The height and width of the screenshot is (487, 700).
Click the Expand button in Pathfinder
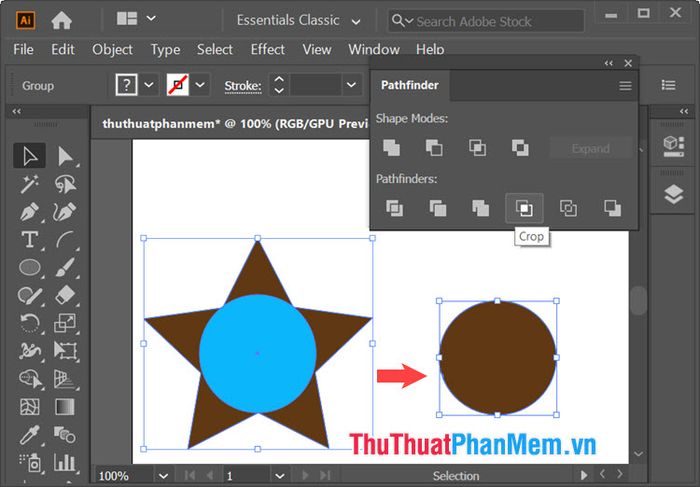pos(591,149)
